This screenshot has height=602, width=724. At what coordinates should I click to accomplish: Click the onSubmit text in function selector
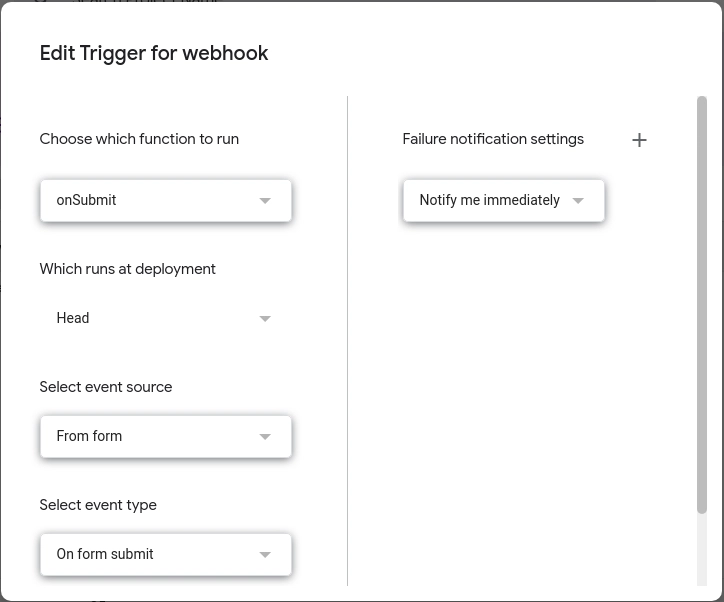click(x=86, y=200)
